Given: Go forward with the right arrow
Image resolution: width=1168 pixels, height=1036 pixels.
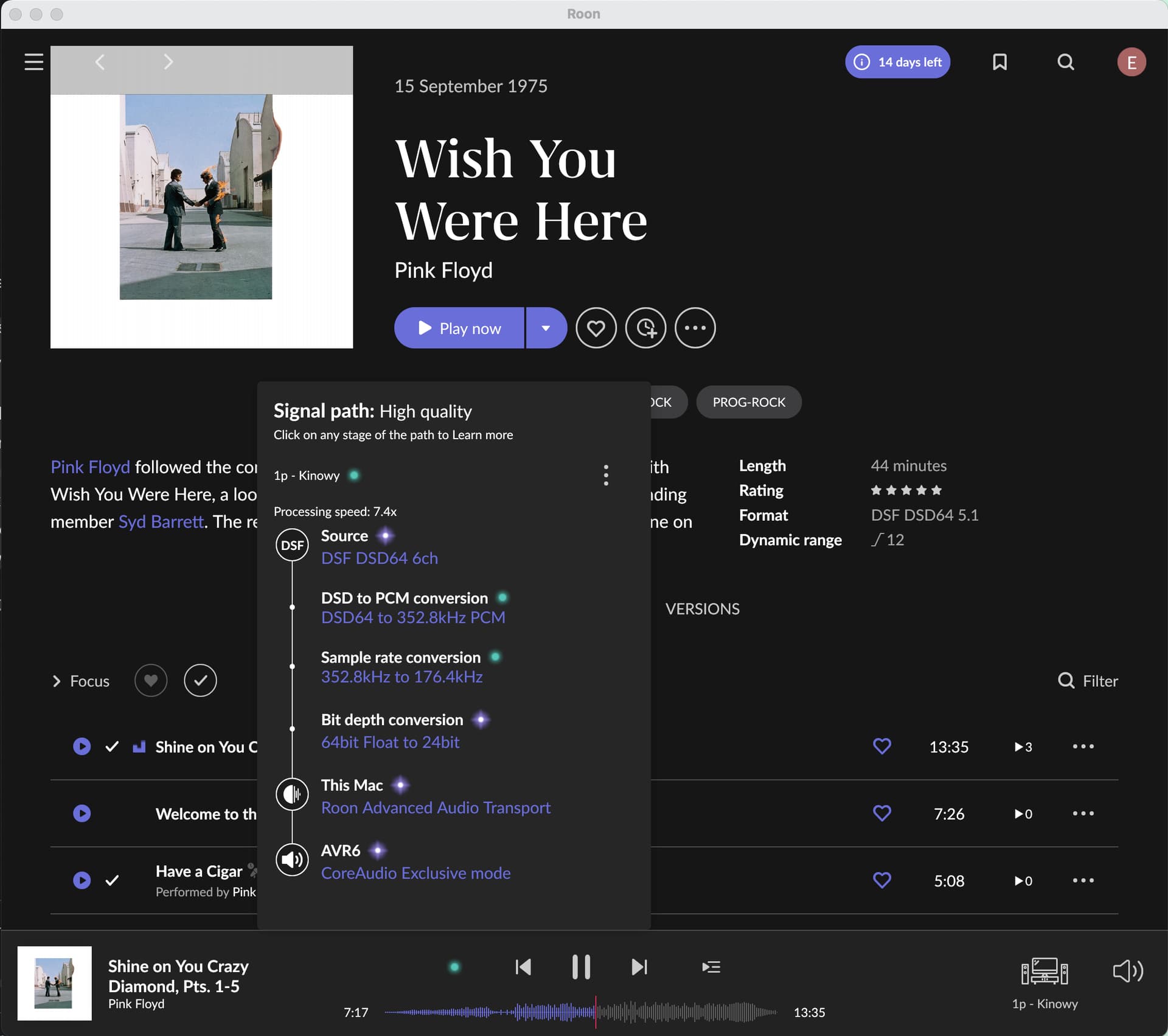Looking at the screenshot, I should pos(169,62).
